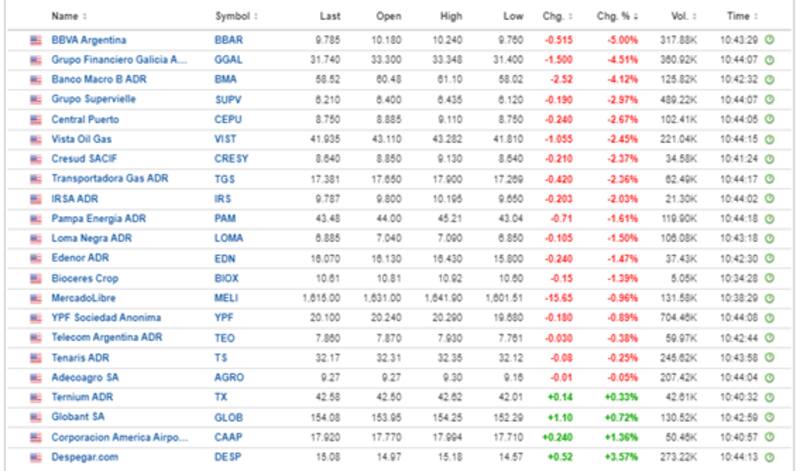This screenshot has width=800, height=471.
Task: Click the clock status icon in the Despegar.com row
Action: click(770, 457)
